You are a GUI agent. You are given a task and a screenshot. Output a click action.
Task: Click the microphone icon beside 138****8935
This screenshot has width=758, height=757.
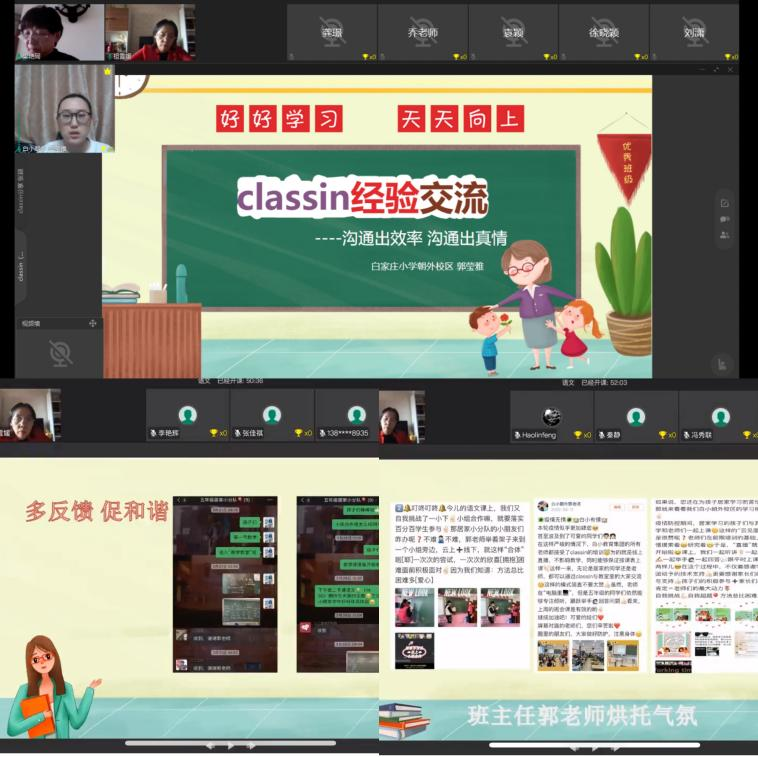click(x=322, y=433)
